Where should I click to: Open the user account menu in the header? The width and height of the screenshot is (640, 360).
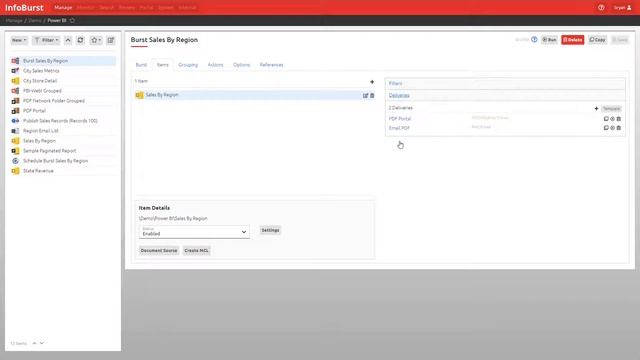click(623, 7)
